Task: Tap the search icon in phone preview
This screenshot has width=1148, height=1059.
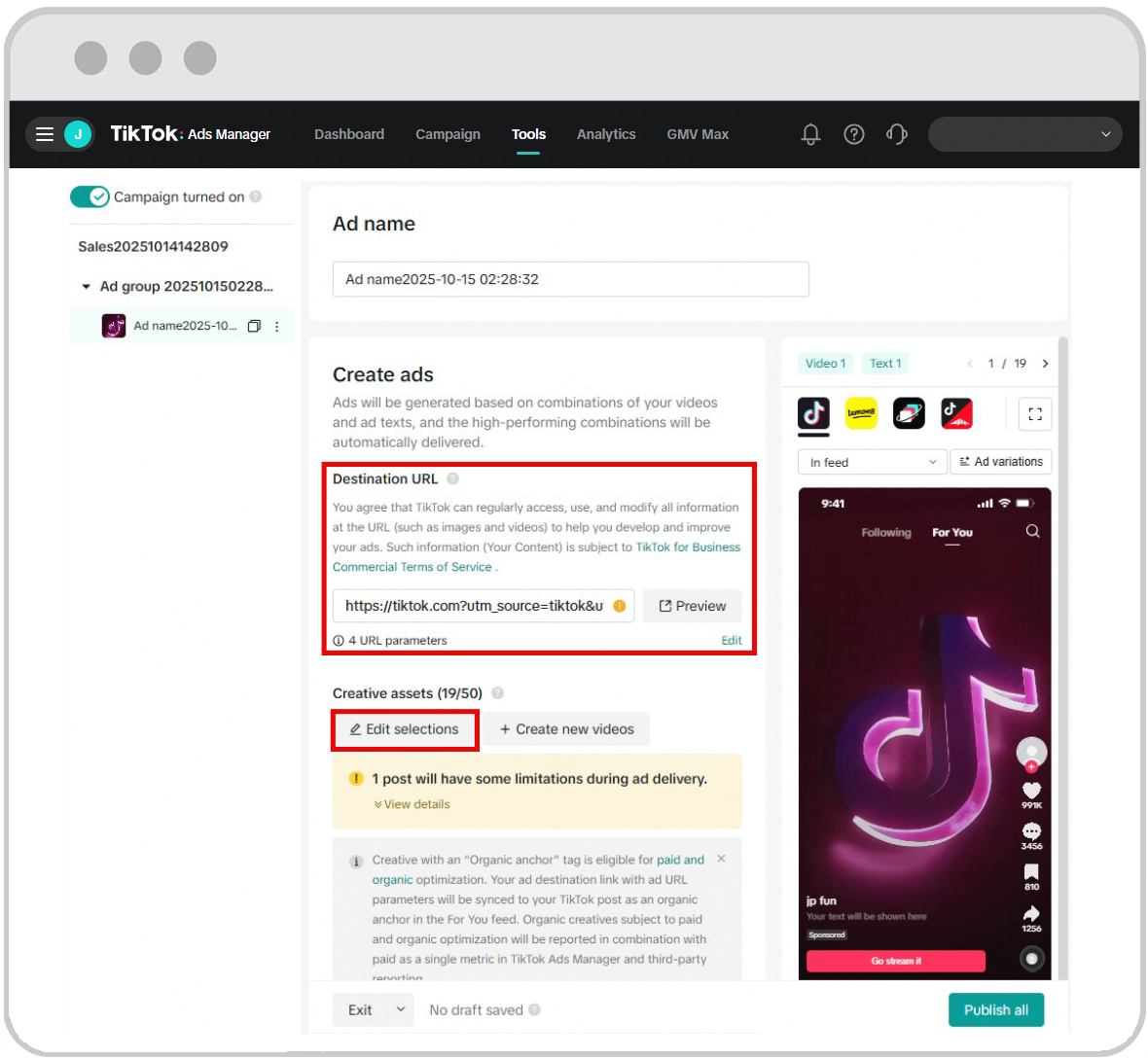Action: 1032,531
